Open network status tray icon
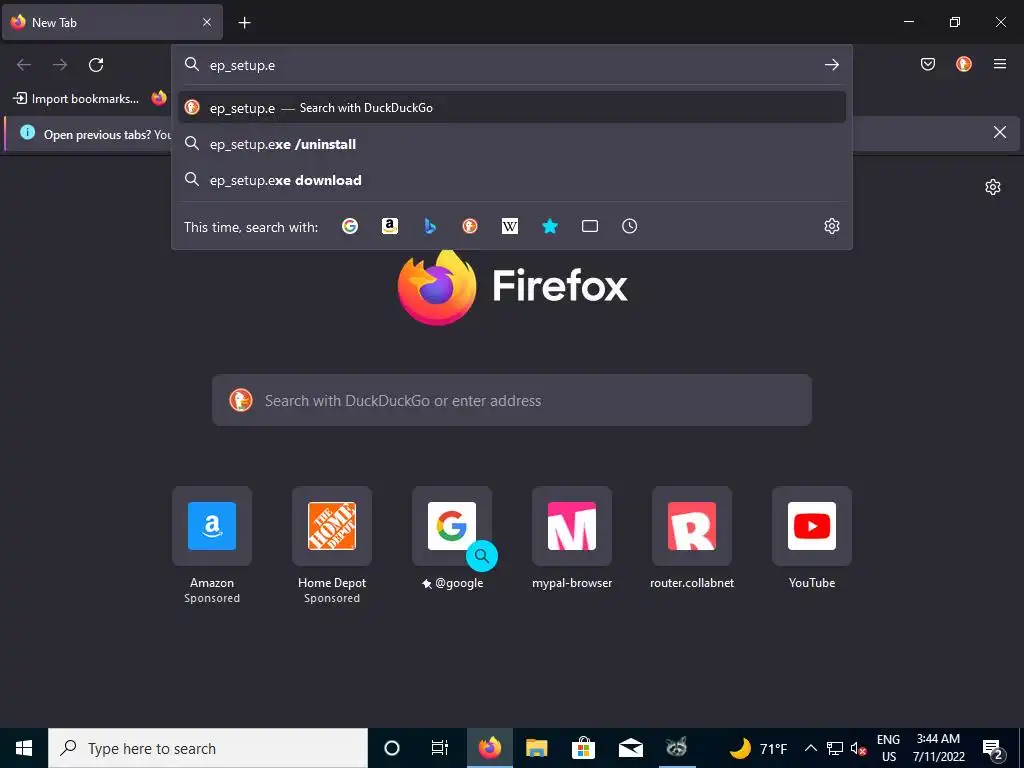Screen dimensions: 1024x768 click(x=835, y=748)
